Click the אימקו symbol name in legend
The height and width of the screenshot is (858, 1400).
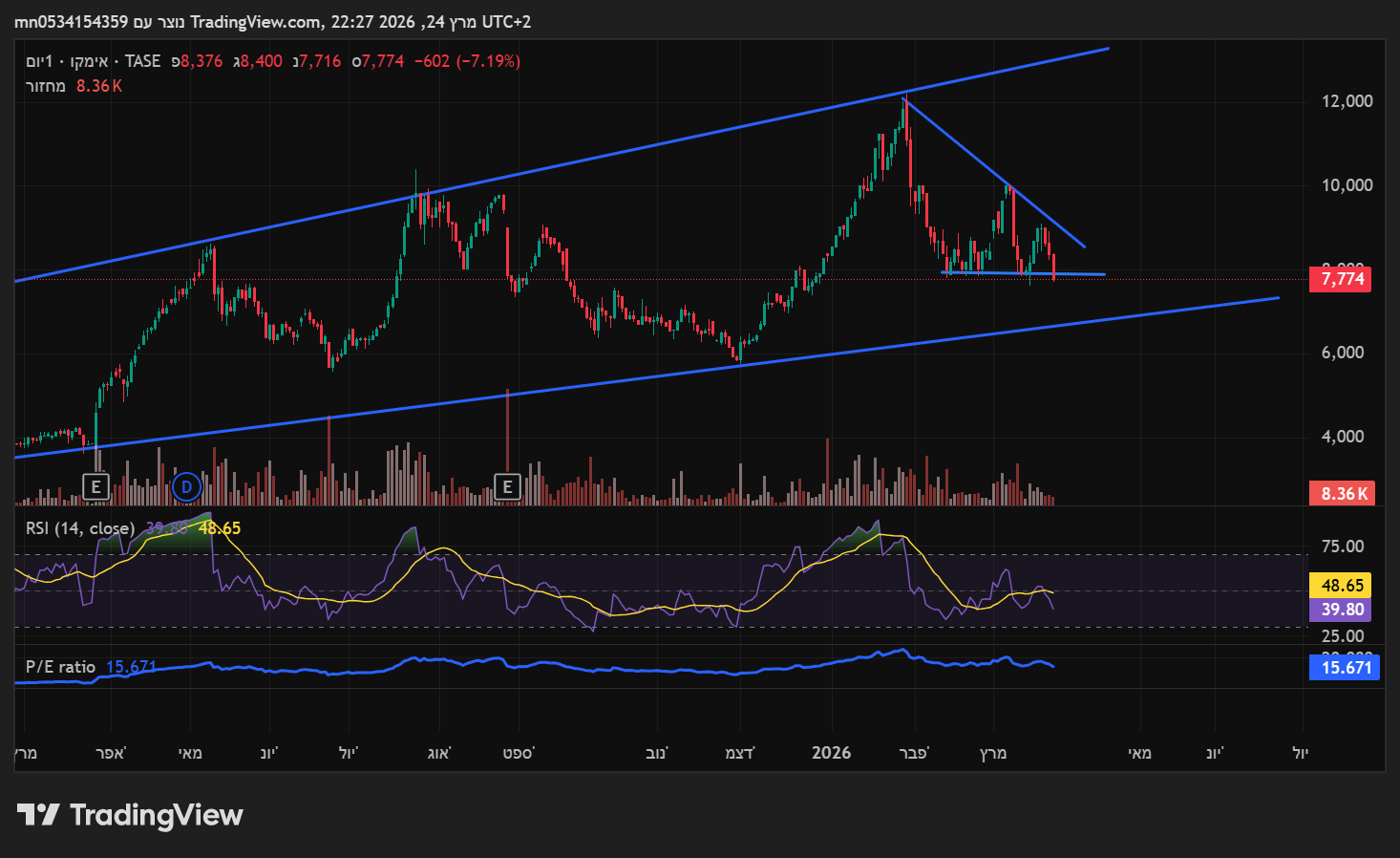pyautogui.click(x=89, y=61)
